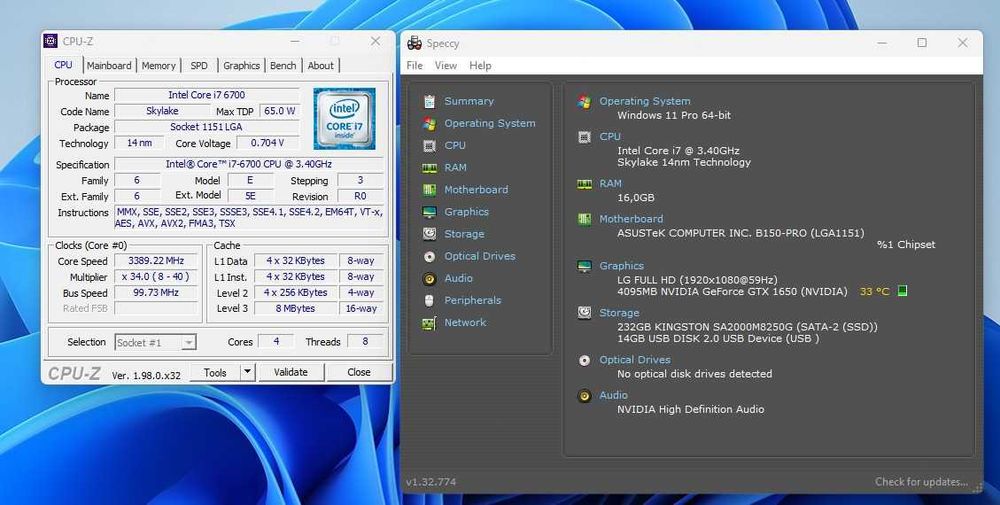Expand the Tools dropdown arrow in CPU-Z

click(x=247, y=372)
